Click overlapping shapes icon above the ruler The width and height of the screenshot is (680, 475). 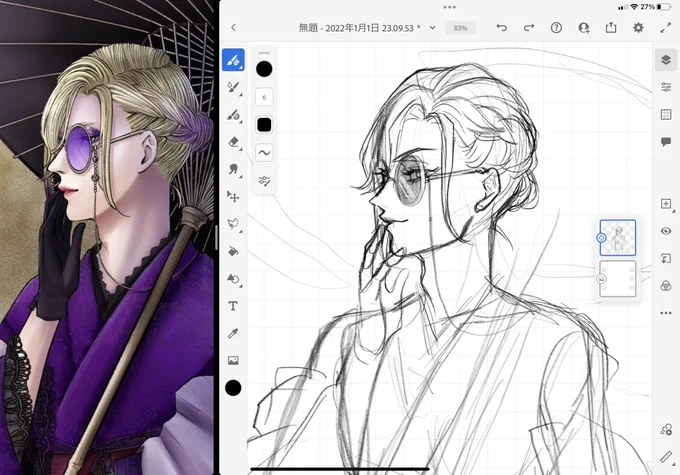point(666,429)
